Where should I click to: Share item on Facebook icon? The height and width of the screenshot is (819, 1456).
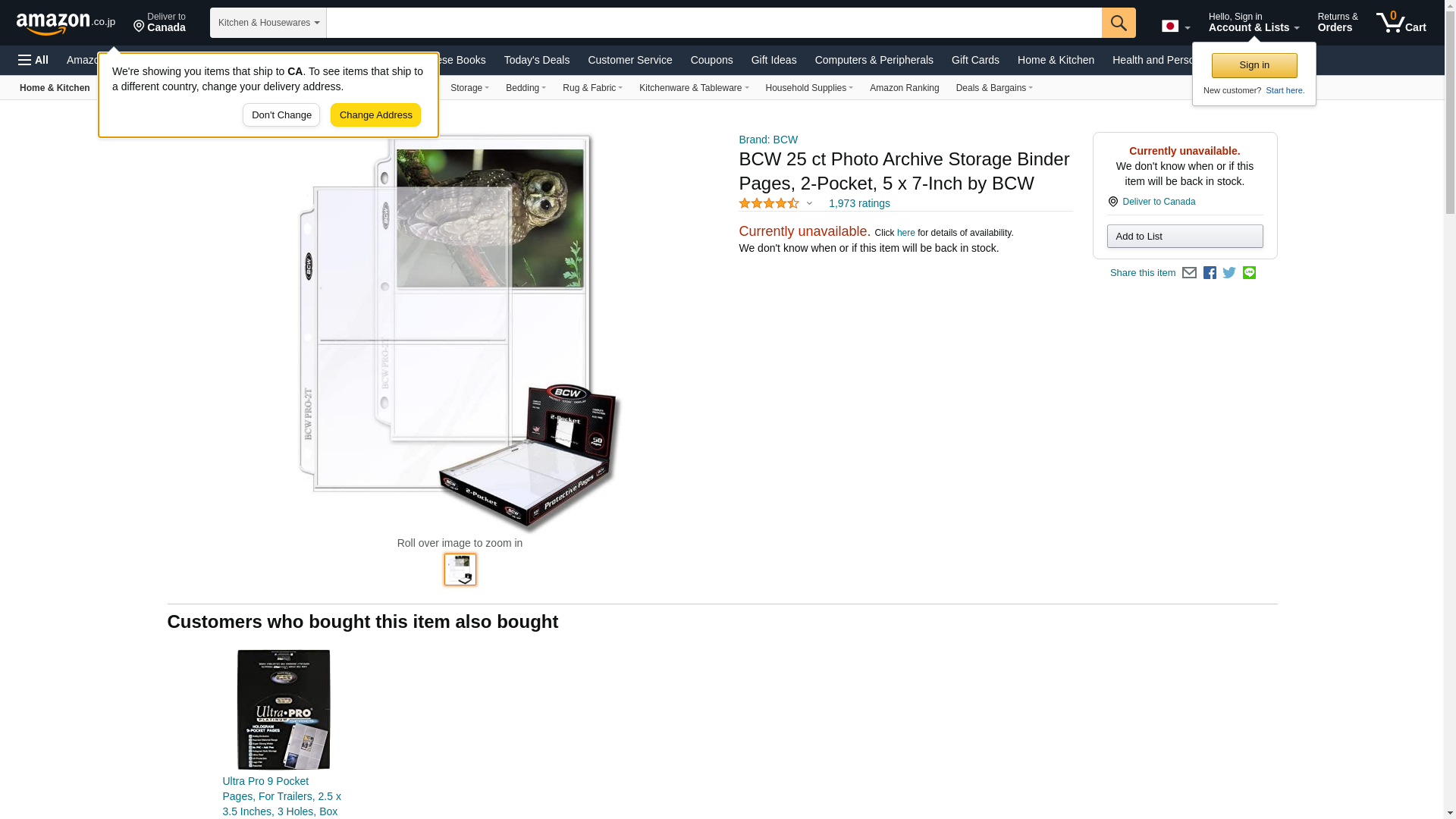tap(1210, 273)
